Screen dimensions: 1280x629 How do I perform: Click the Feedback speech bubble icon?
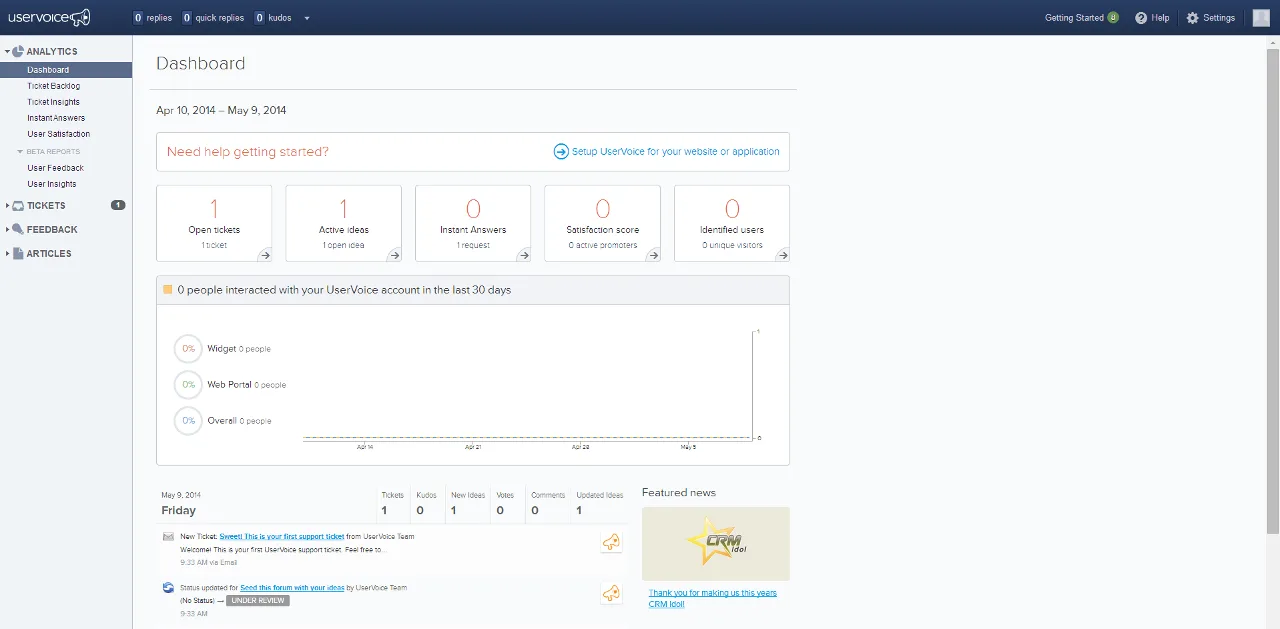(18, 229)
